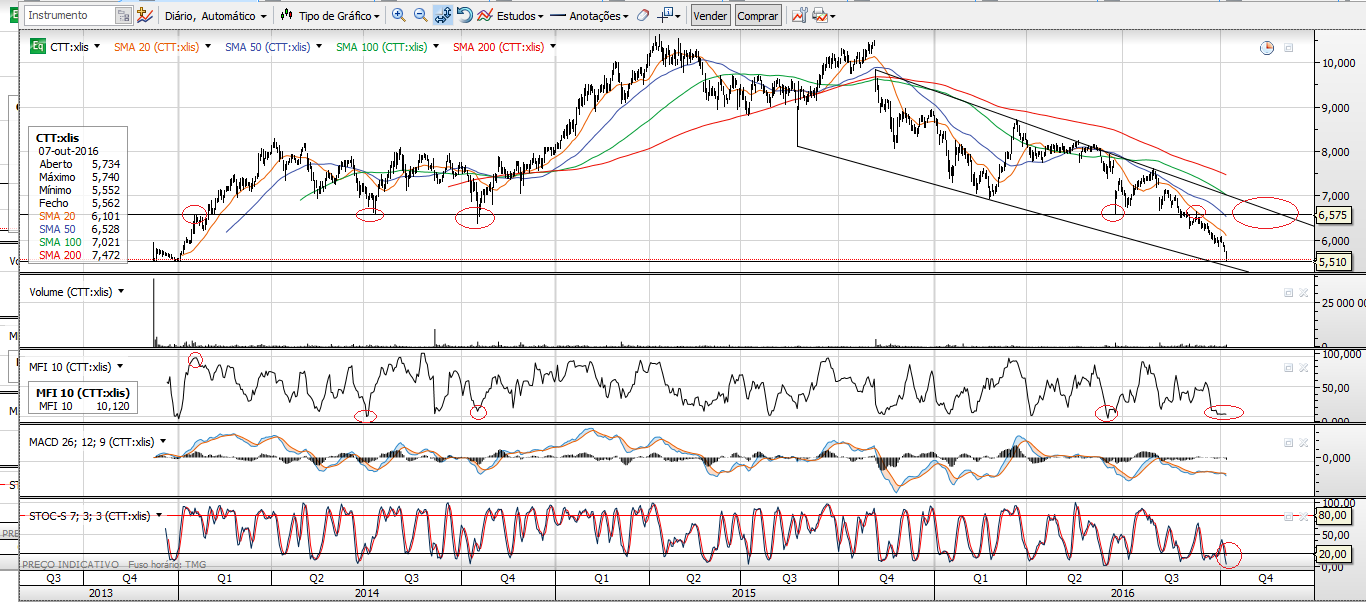Open the Anotações dropdown menu

point(599,16)
